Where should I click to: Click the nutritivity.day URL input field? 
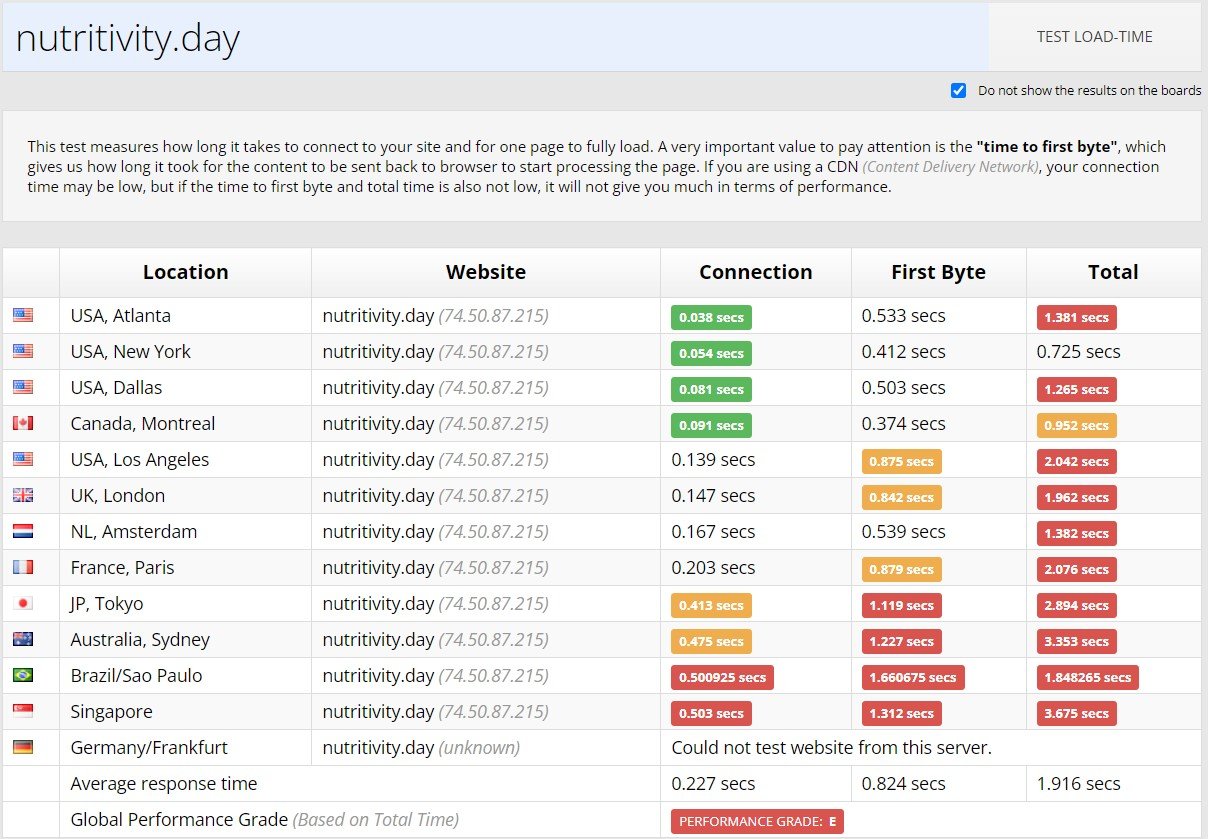[495, 38]
